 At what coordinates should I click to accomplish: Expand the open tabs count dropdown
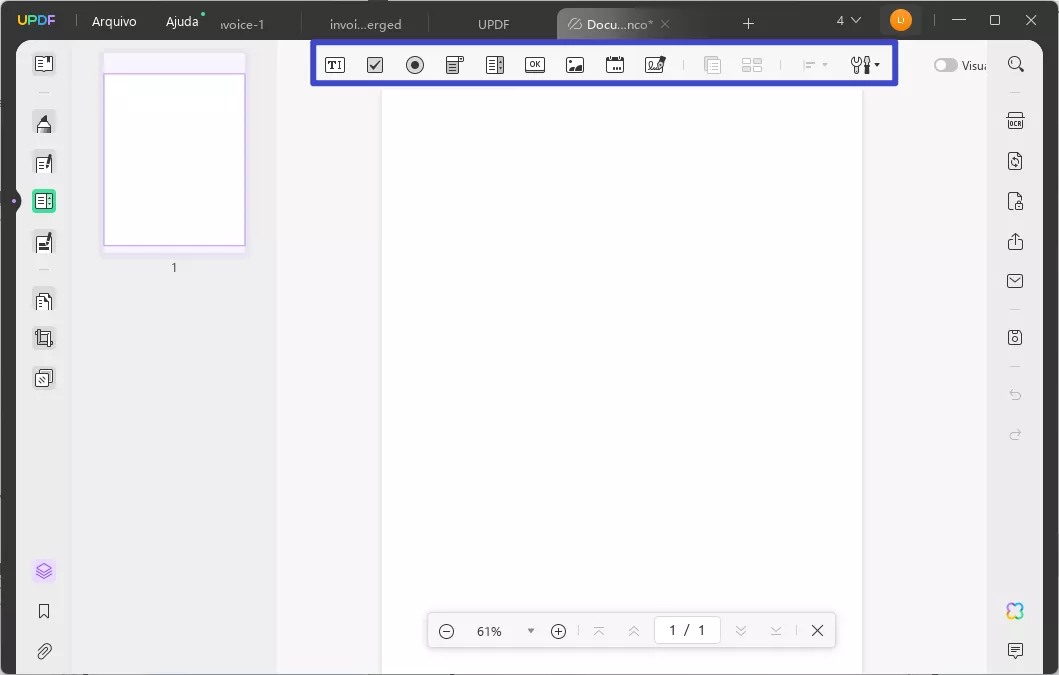[x=848, y=21]
